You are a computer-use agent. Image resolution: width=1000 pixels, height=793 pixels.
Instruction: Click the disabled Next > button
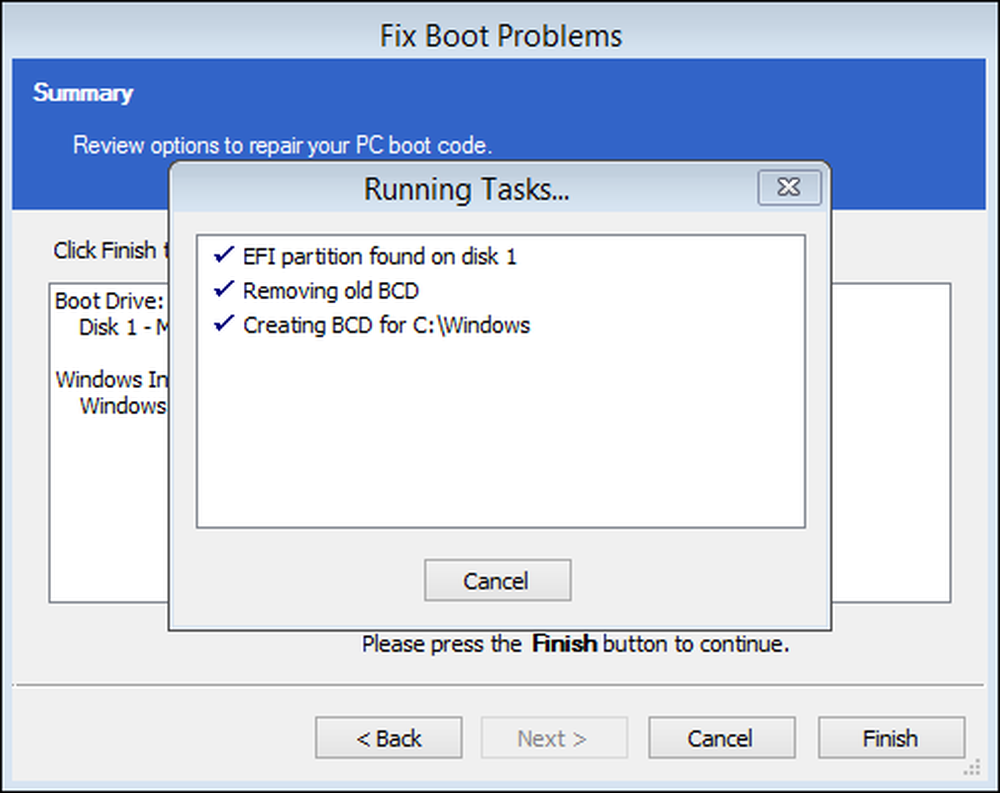554,737
